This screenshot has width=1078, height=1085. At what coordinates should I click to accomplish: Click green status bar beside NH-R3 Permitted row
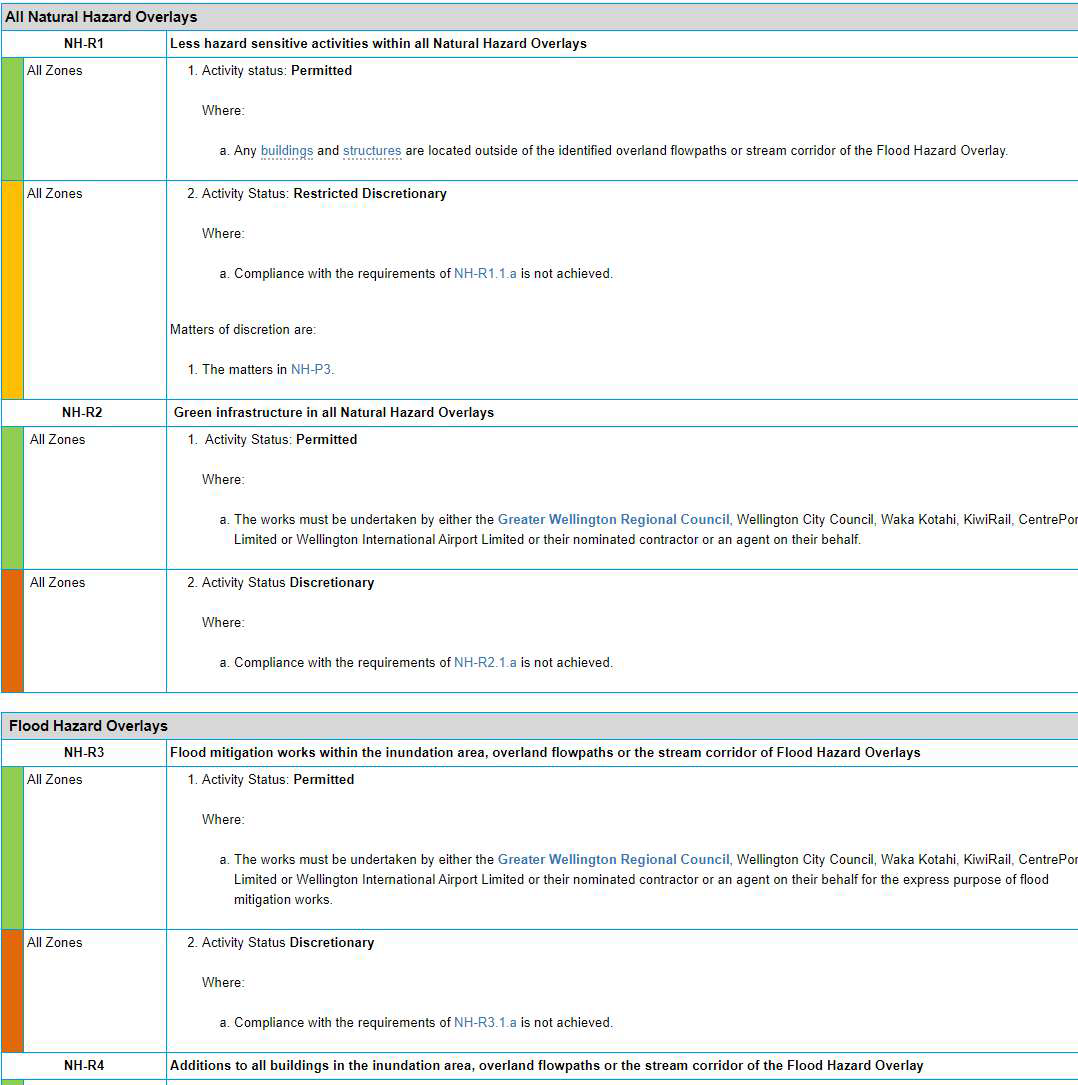pos(12,848)
